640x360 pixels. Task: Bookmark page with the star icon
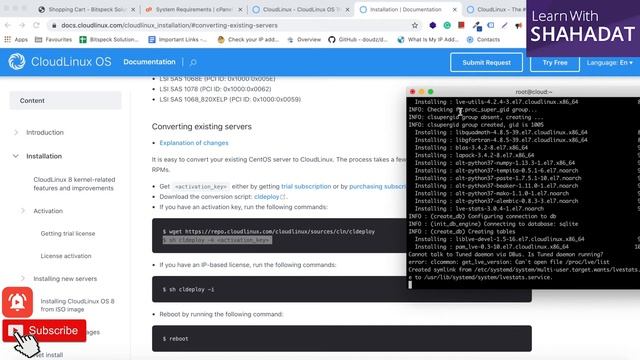click(415, 25)
